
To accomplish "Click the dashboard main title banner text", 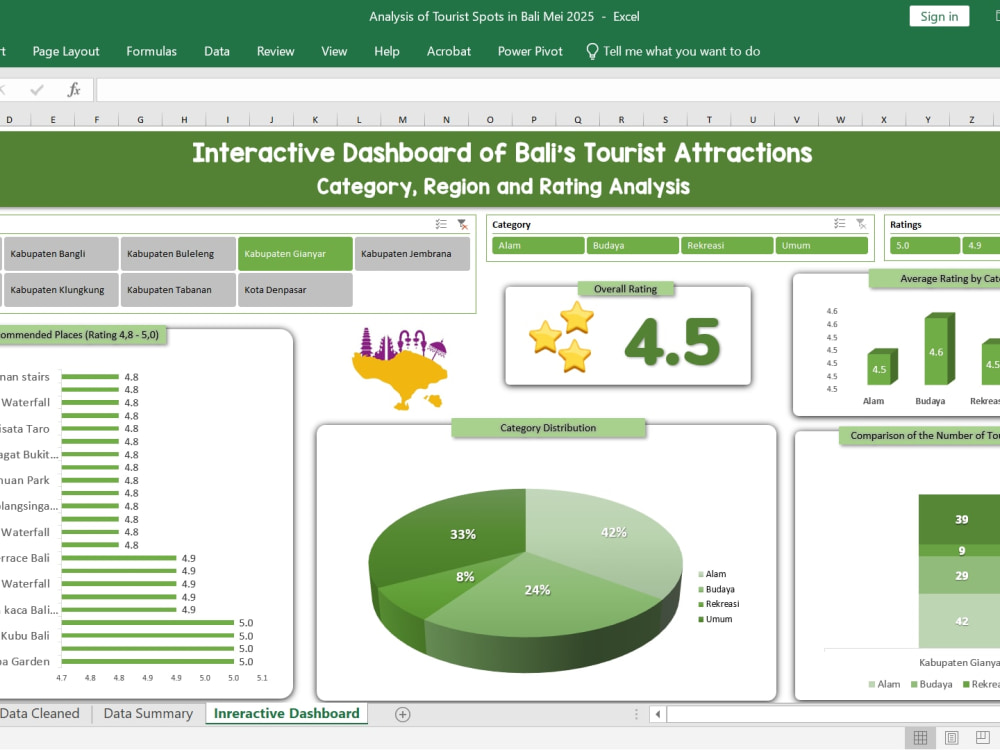I will 503,153.
